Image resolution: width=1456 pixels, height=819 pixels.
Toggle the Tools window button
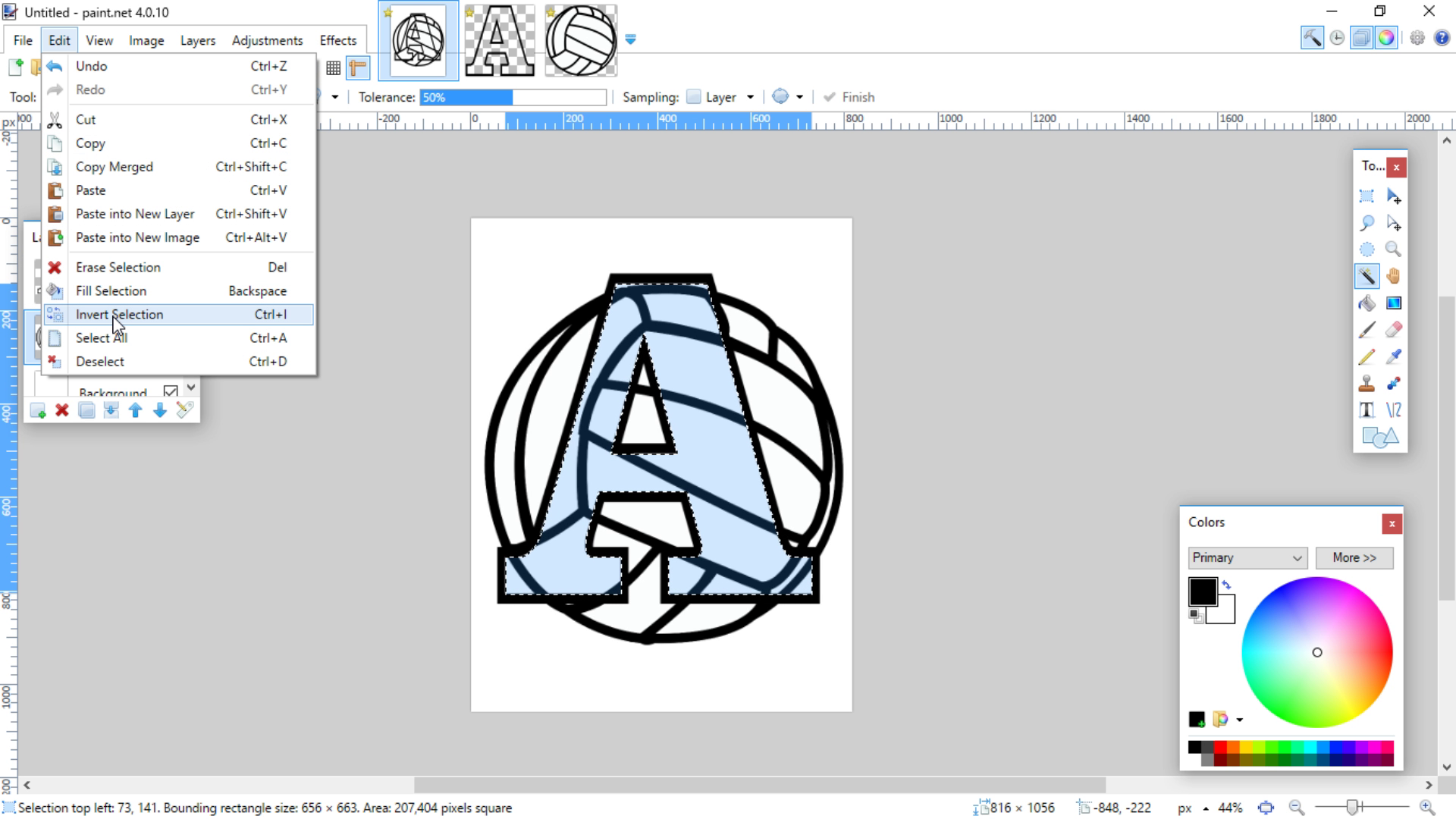[x=1312, y=38]
